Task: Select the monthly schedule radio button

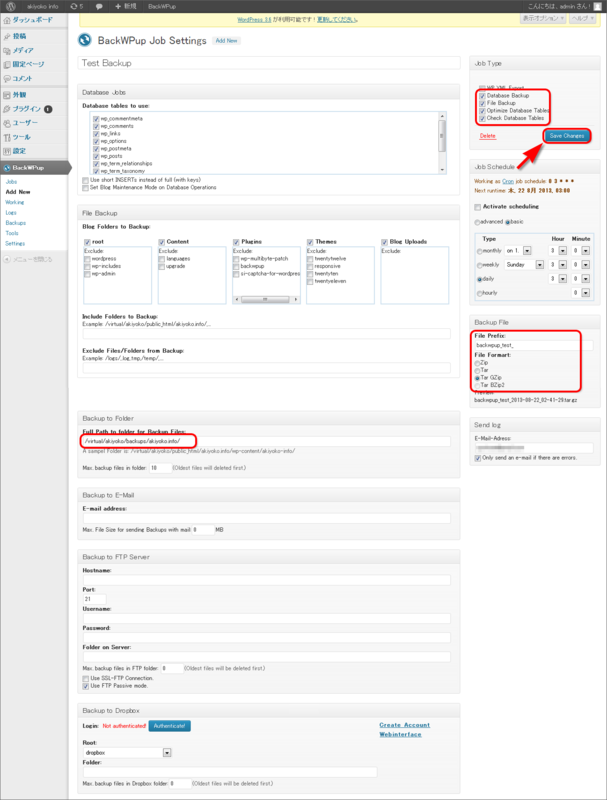Action: click(479, 252)
